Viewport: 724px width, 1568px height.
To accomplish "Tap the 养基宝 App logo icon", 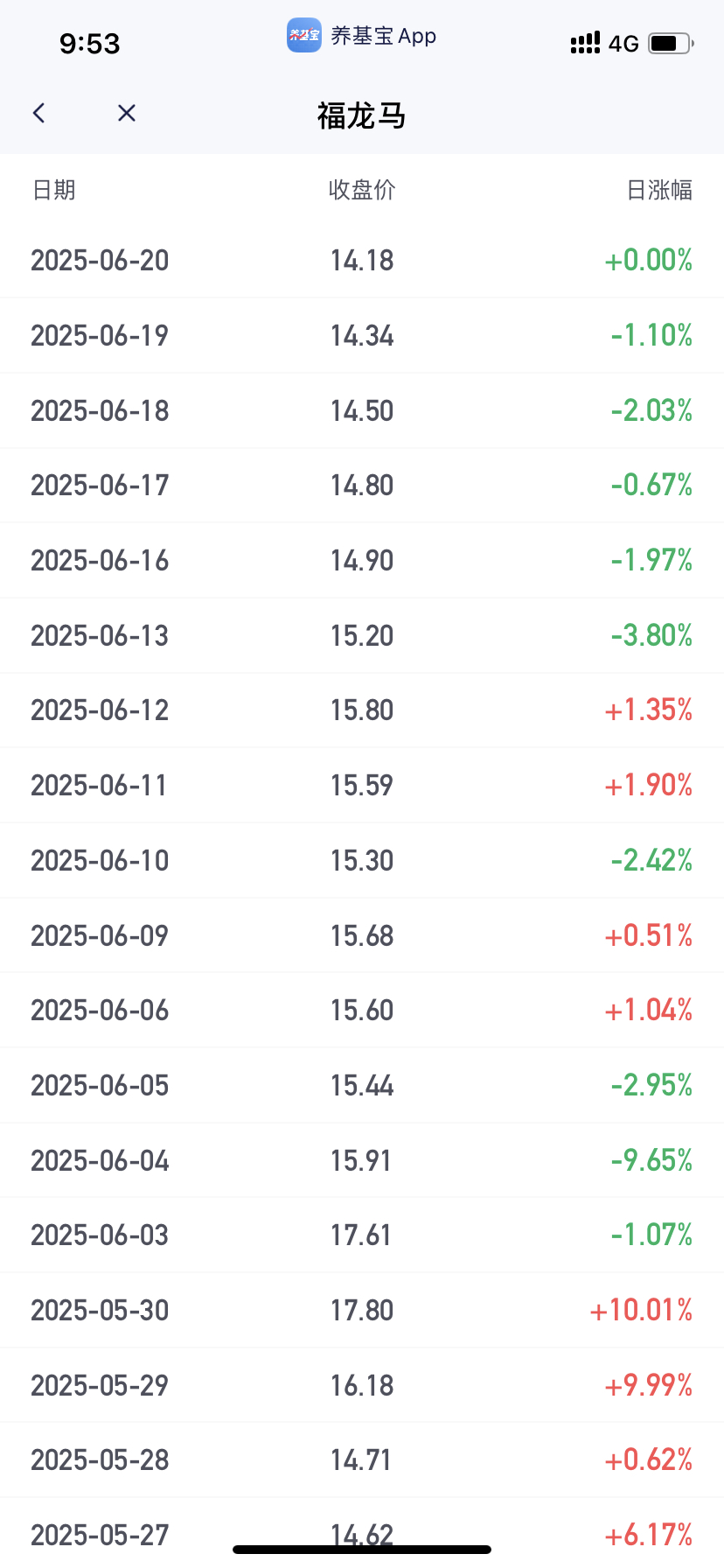I will click(x=304, y=36).
